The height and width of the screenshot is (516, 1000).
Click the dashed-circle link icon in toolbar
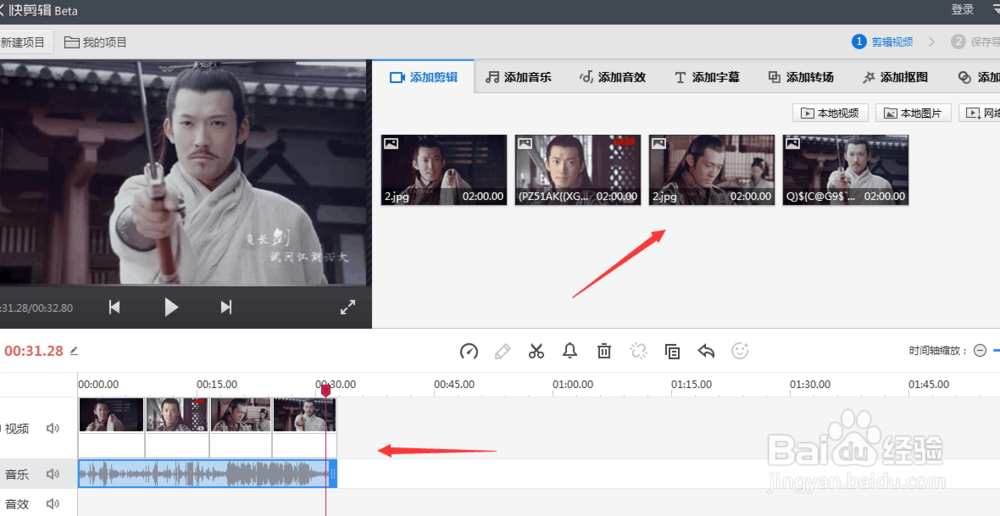[x=638, y=350]
